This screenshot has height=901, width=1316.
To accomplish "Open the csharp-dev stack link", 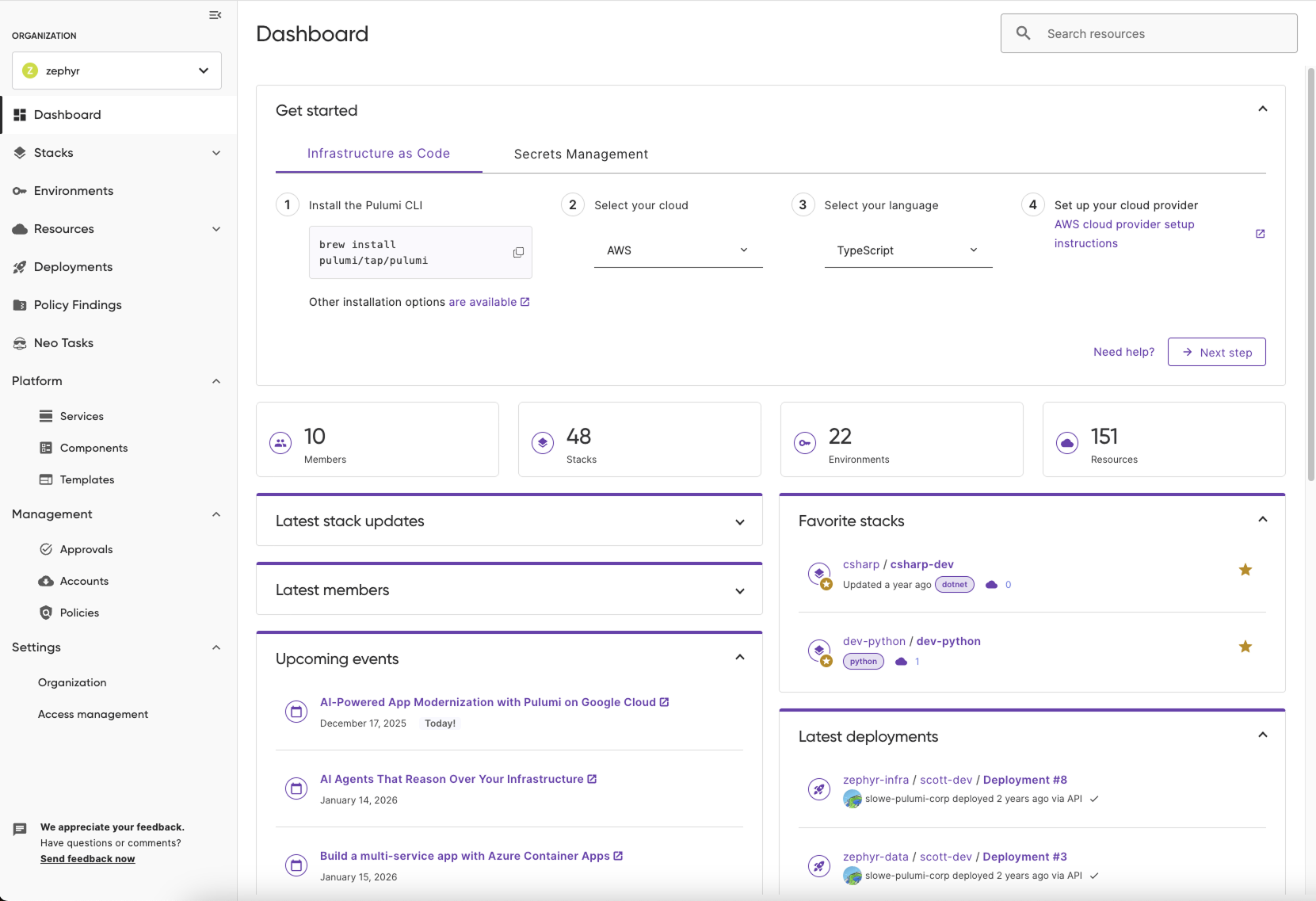I will (922, 564).
